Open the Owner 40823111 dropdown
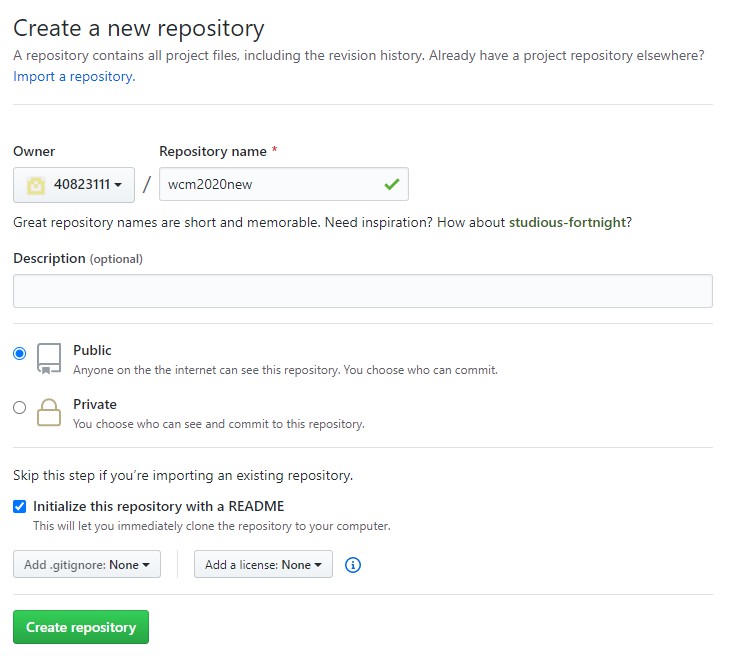Viewport: 737px width, 668px height. [74, 185]
